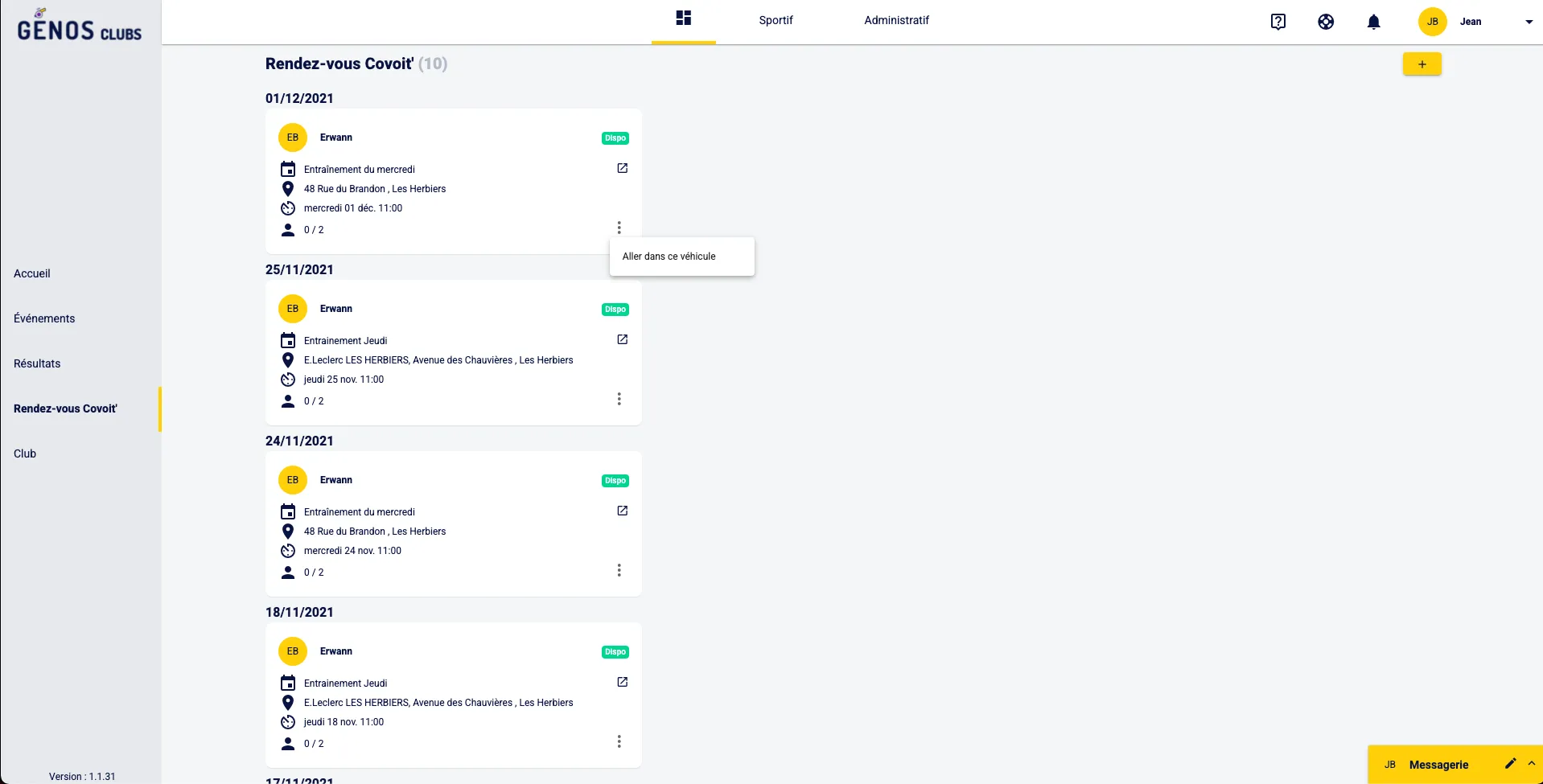Click the yellow plus add button
The image size is (1543, 784).
(x=1422, y=64)
